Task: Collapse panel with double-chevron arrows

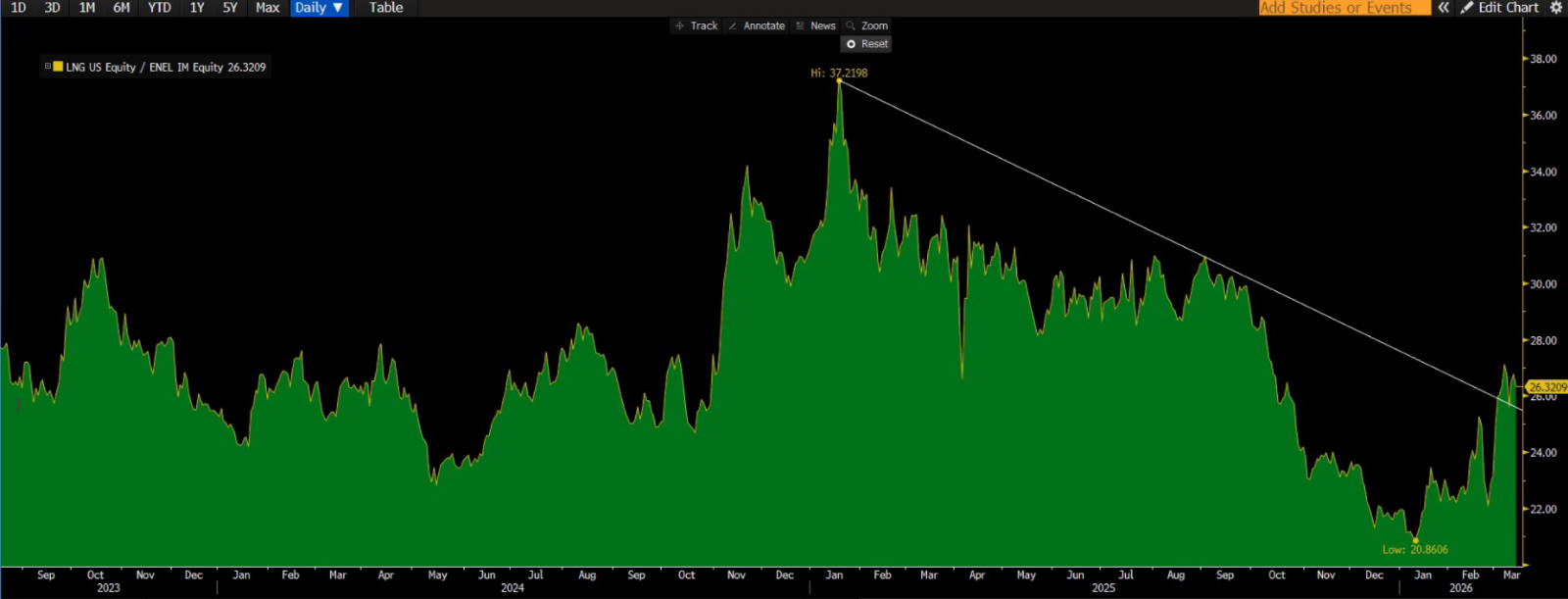Action: point(1444,8)
